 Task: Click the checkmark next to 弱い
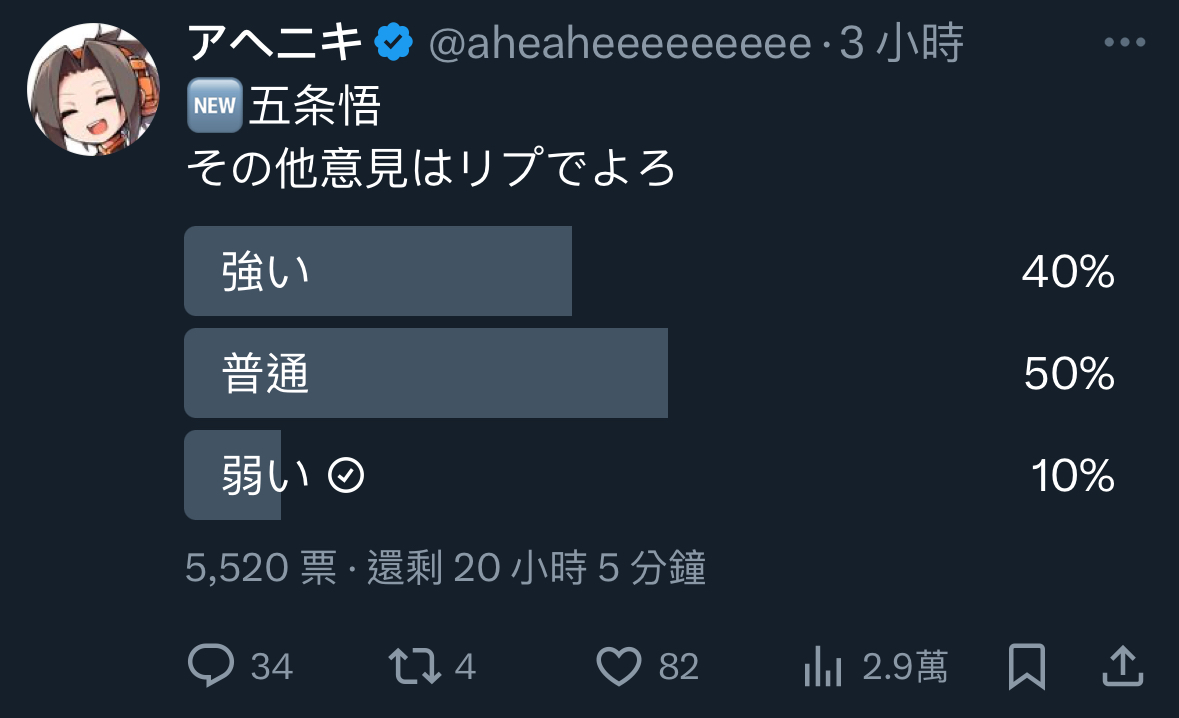pyautogui.click(x=346, y=475)
